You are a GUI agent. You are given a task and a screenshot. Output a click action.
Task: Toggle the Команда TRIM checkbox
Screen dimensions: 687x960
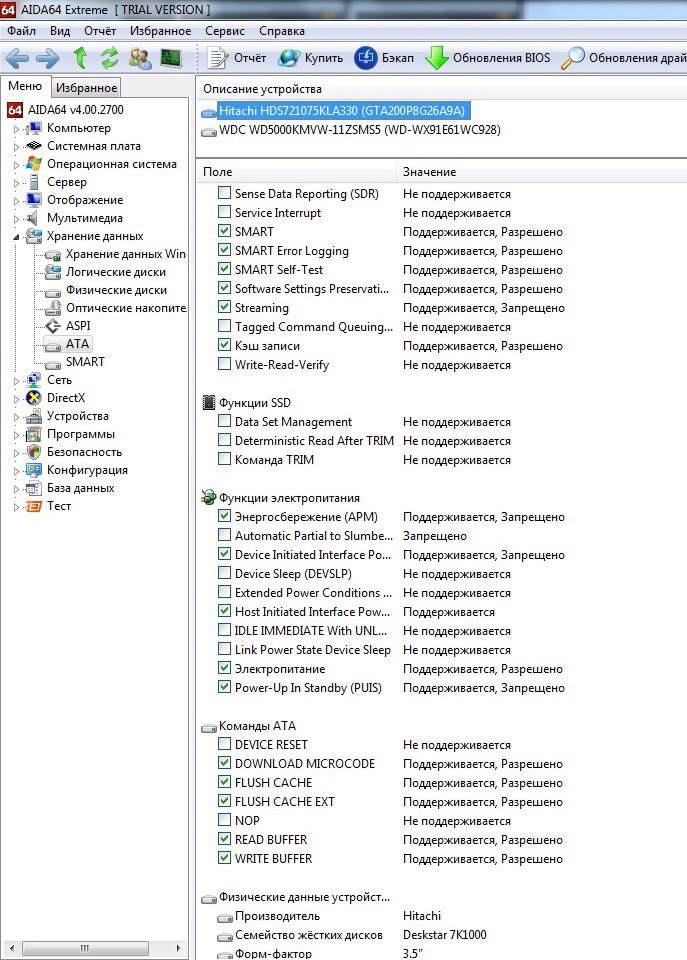(x=225, y=459)
